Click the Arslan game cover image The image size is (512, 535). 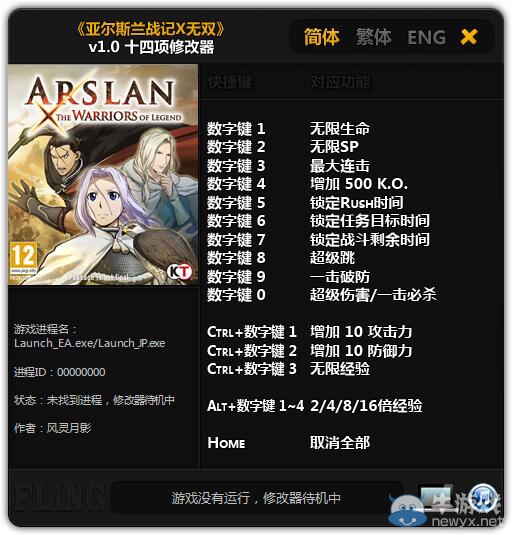point(103,174)
